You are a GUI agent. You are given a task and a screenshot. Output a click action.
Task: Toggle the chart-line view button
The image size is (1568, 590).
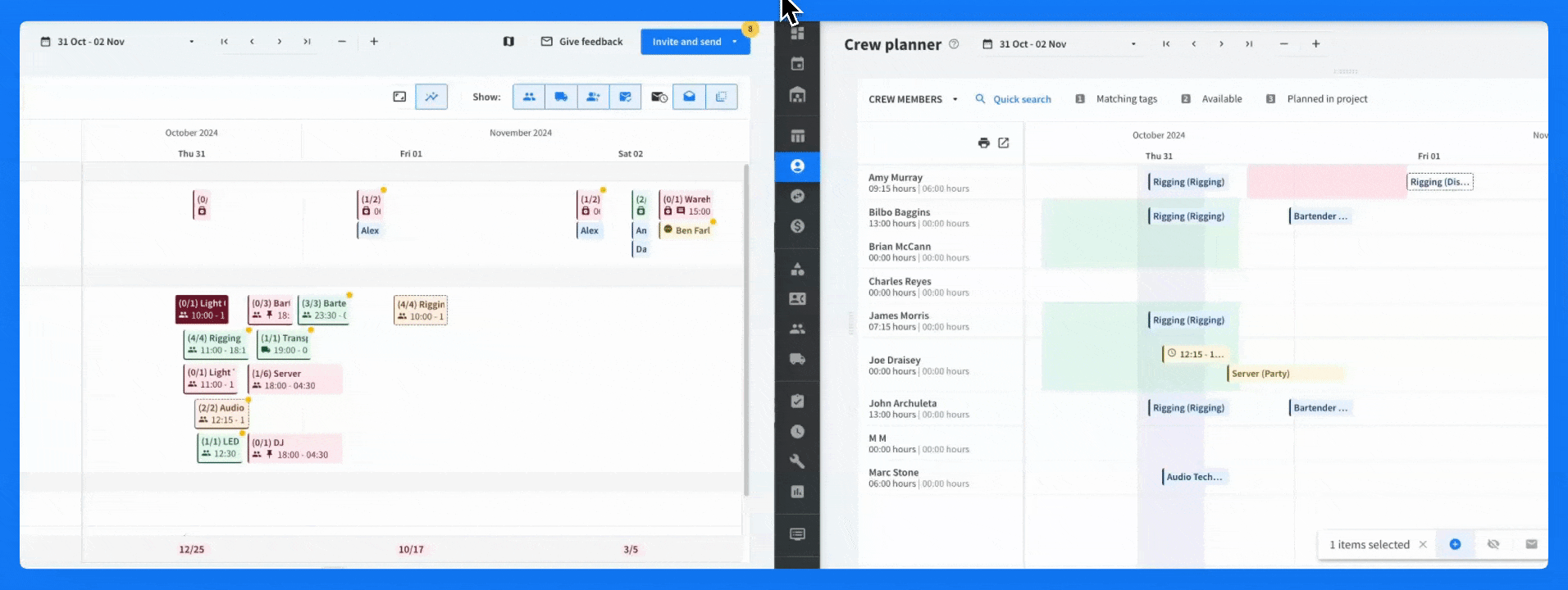431,97
